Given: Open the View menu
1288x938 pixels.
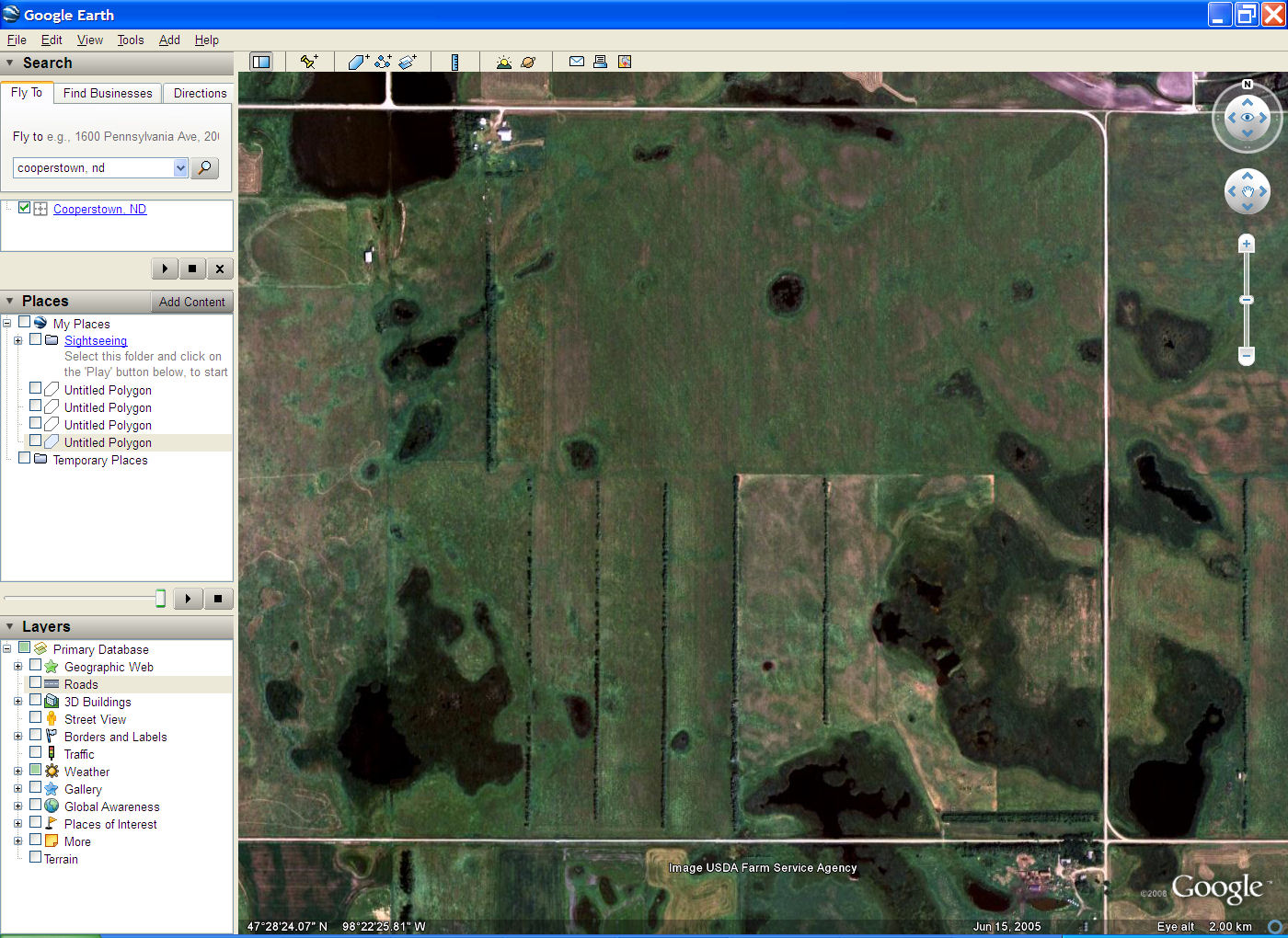Looking at the screenshot, I should (x=90, y=40).
